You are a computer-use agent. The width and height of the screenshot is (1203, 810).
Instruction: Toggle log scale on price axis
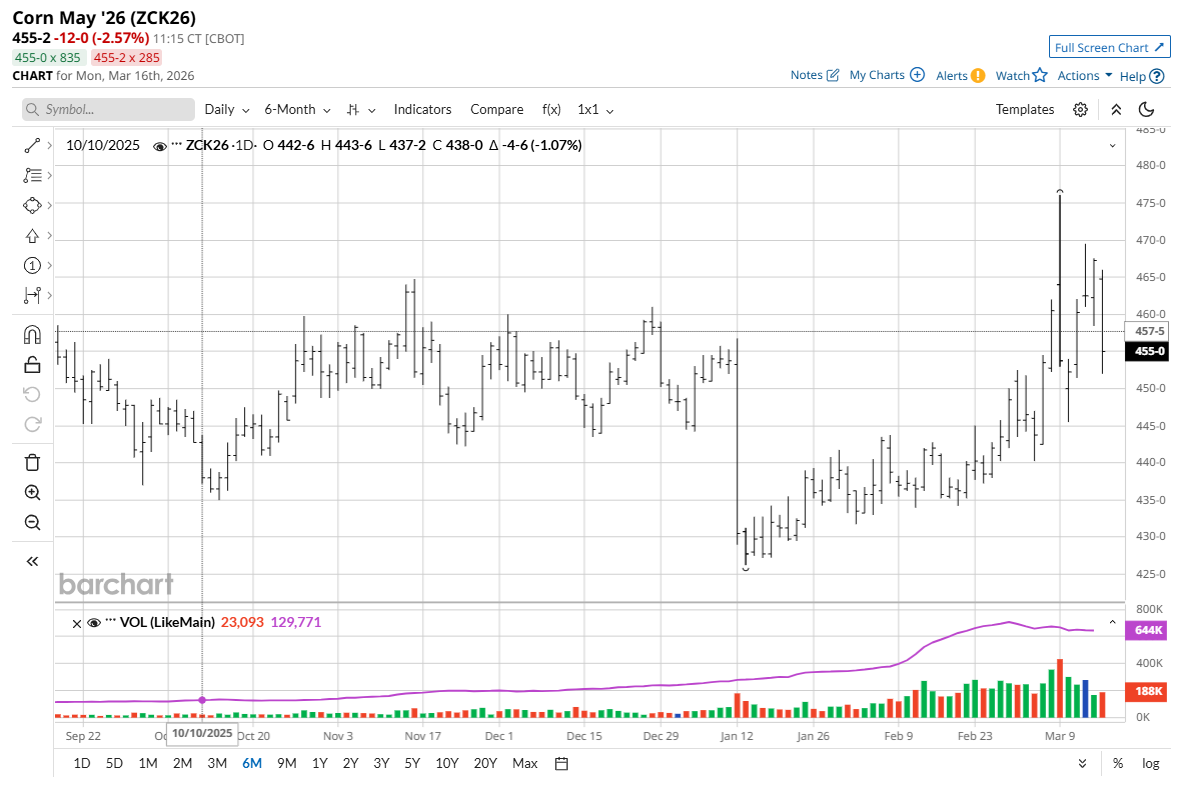[1151, 764]
